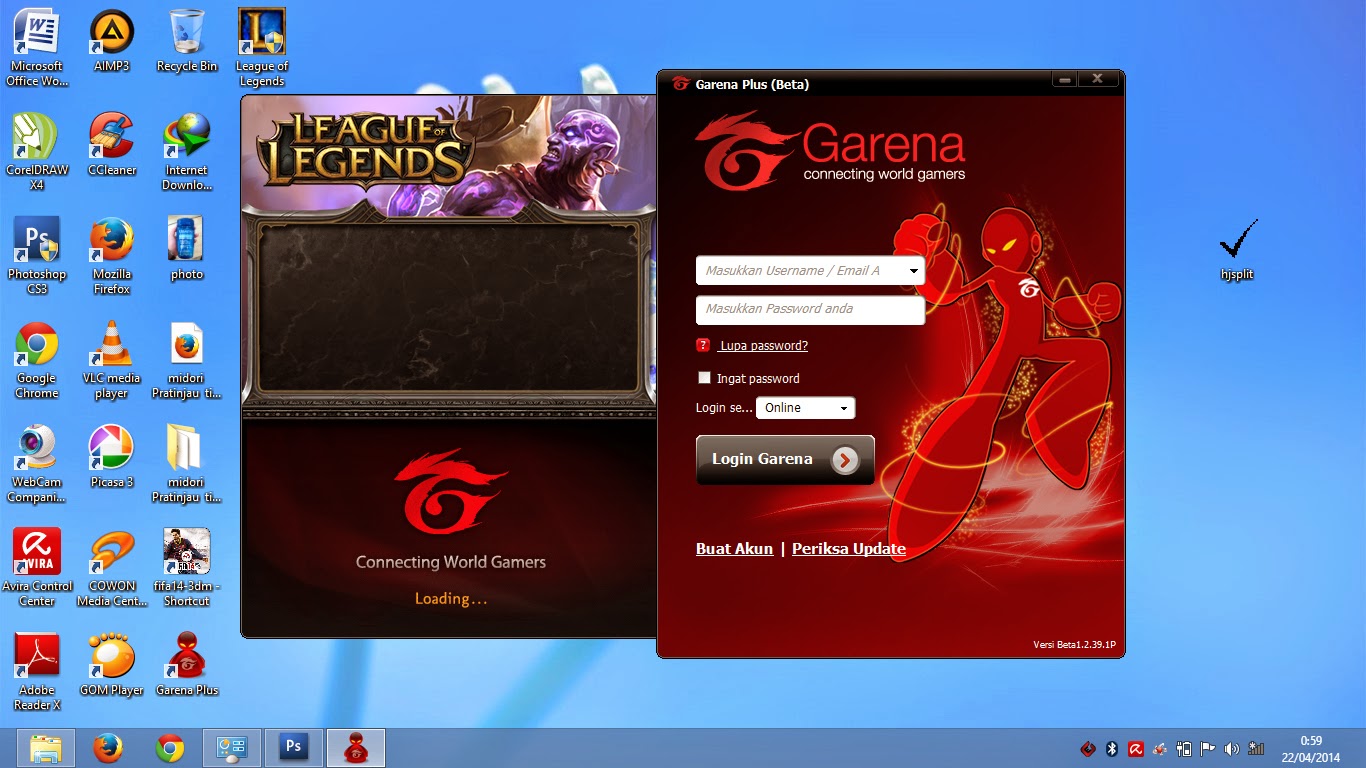
Task: Open the Buat Akun link
Action: pyautogui.click(x=734, y=549)
